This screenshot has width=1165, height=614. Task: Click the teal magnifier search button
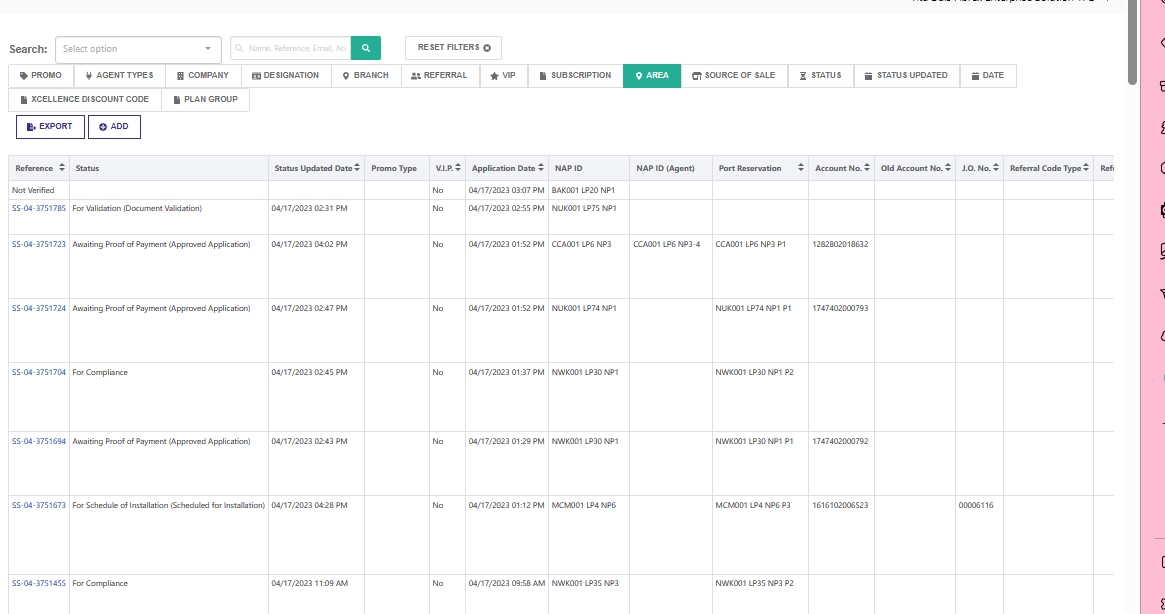[x=366, y=48]
